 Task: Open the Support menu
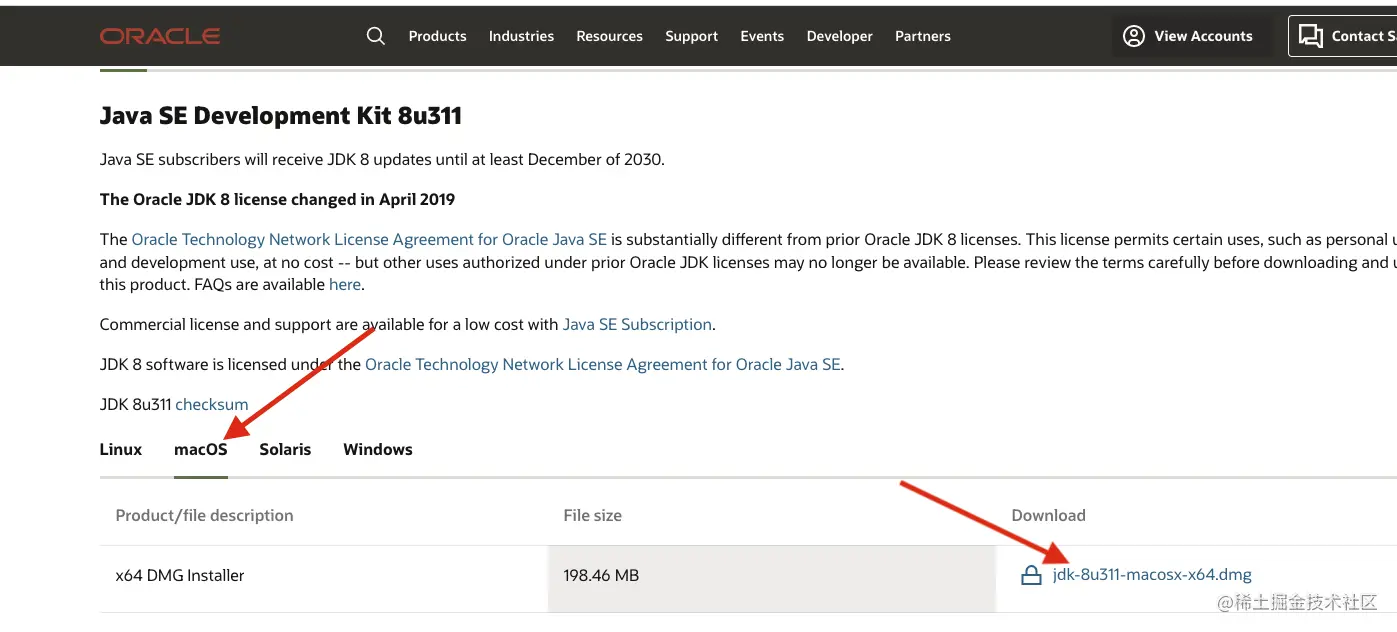click(691, 36)
